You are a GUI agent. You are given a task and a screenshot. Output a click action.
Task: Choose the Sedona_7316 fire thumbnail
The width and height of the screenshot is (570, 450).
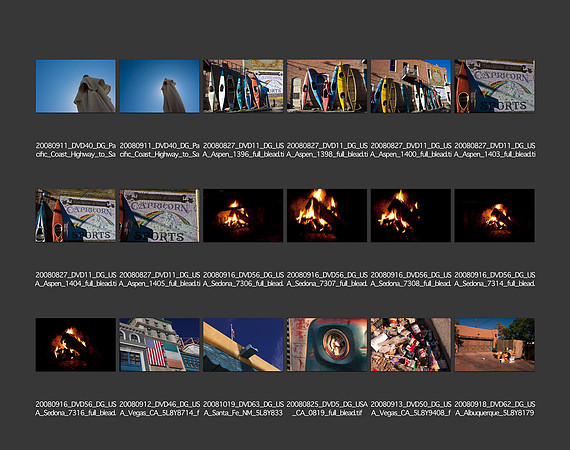click(76, 345)
